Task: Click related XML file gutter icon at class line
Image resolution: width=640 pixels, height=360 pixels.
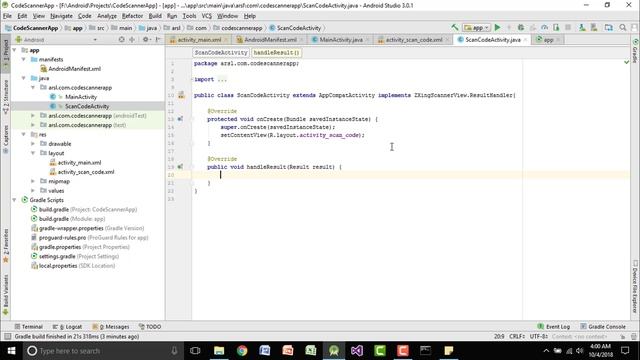Action: [181, 95]
